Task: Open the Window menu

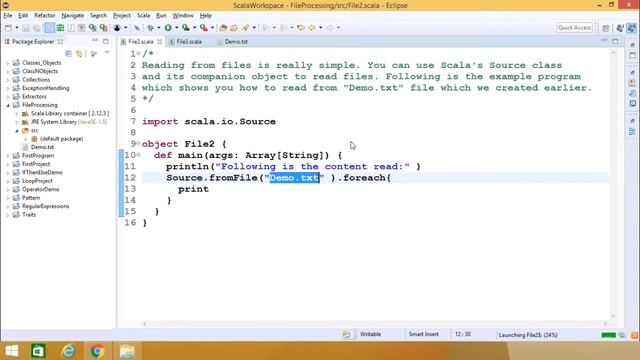Action: tap(183, 16)
